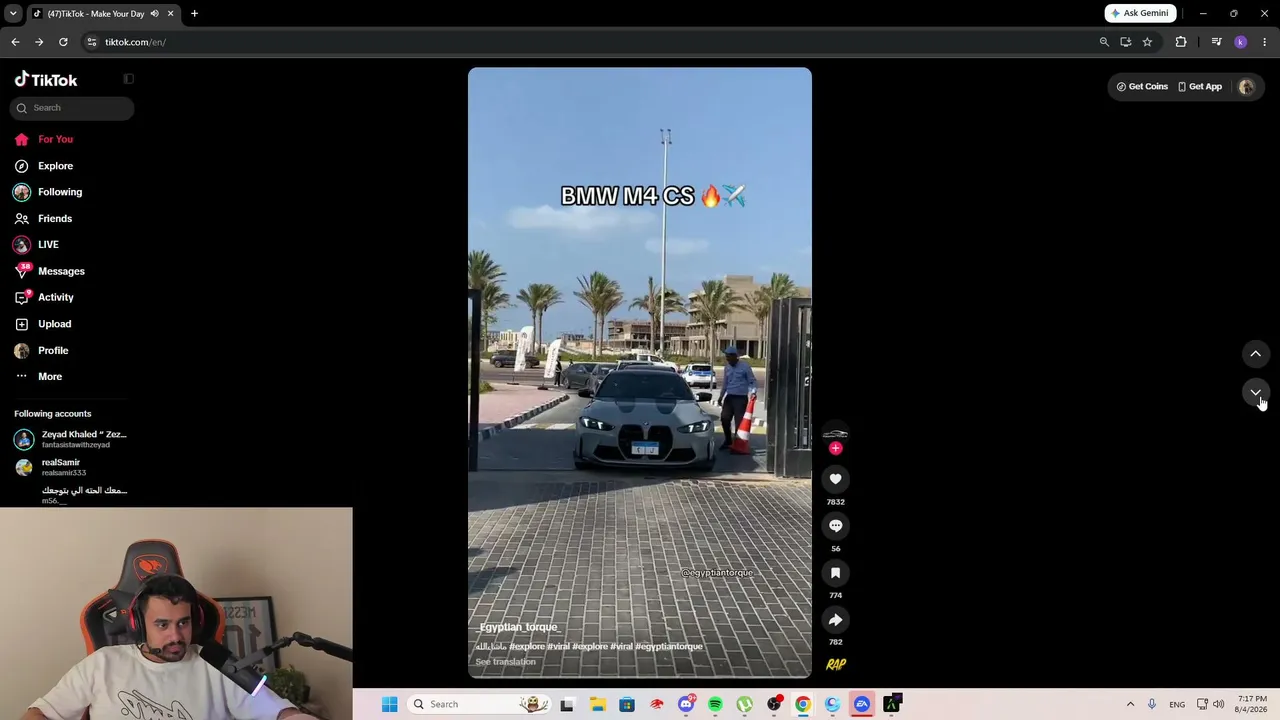
Task: Open the Windows Start menu
Action: coord(390,704)
